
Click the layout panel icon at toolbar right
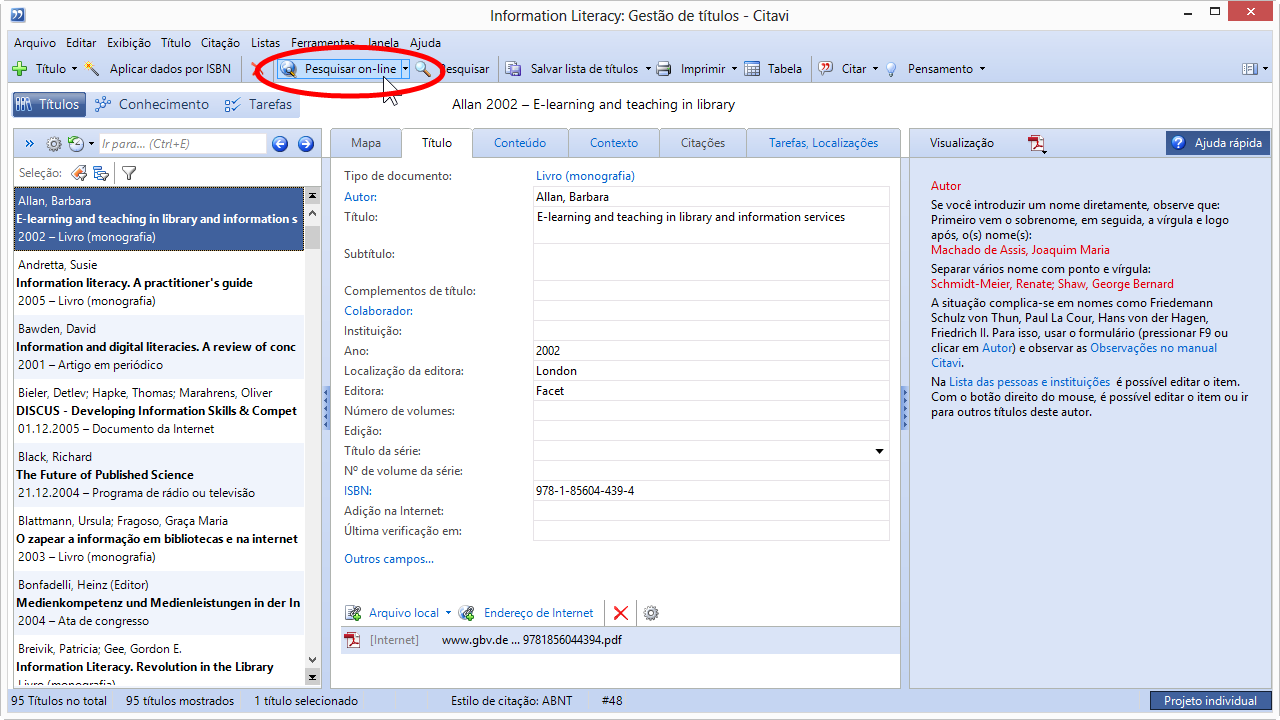click(1249, 69)
